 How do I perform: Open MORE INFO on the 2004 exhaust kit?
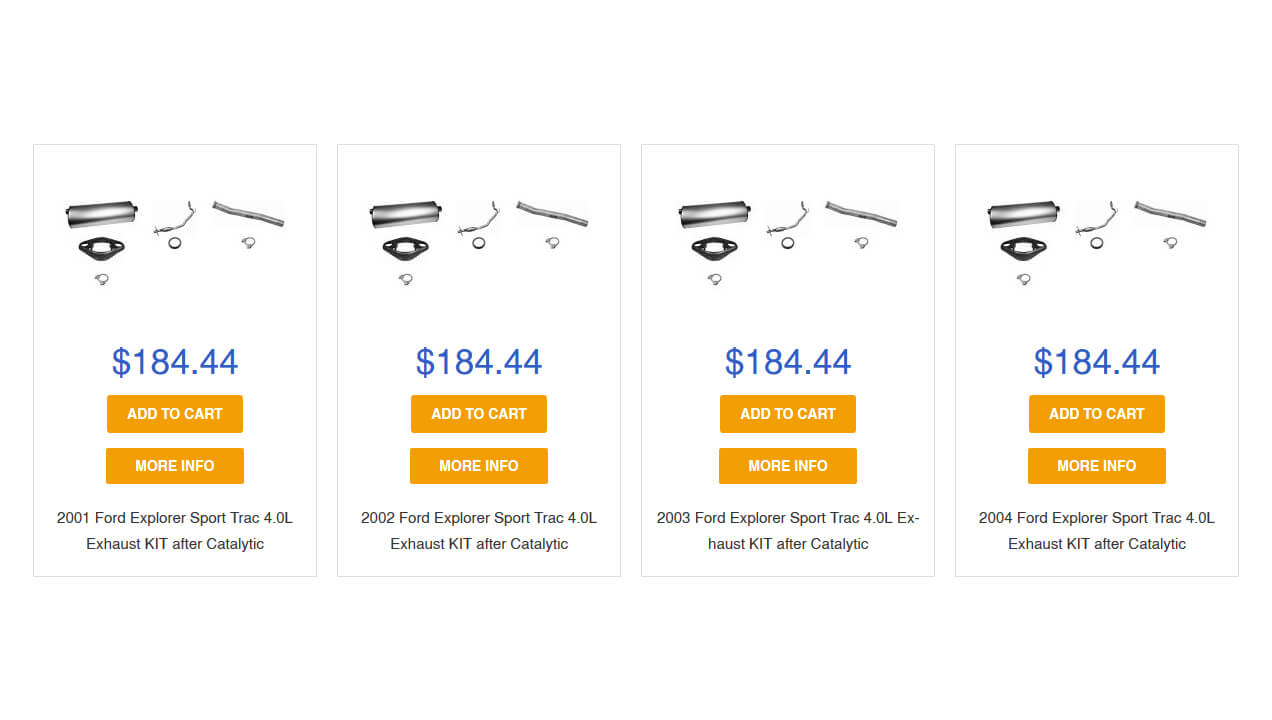(1096, 465)
